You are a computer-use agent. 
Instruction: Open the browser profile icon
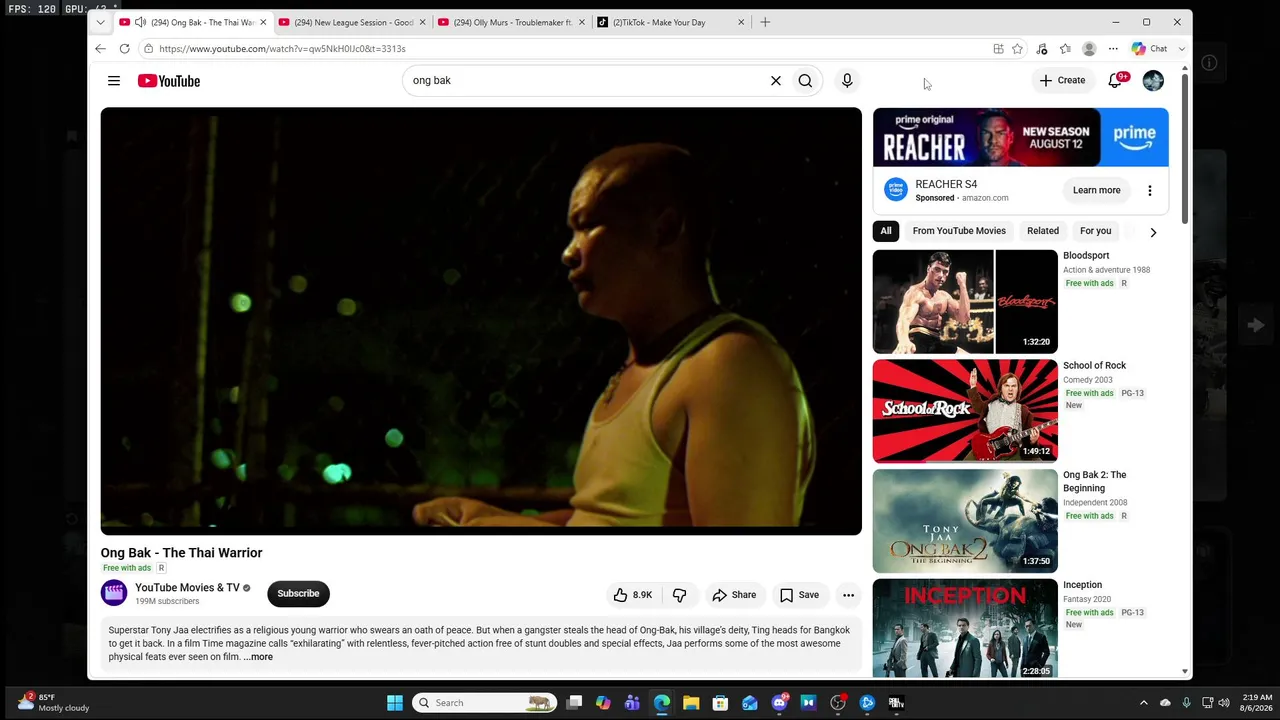1089,49
